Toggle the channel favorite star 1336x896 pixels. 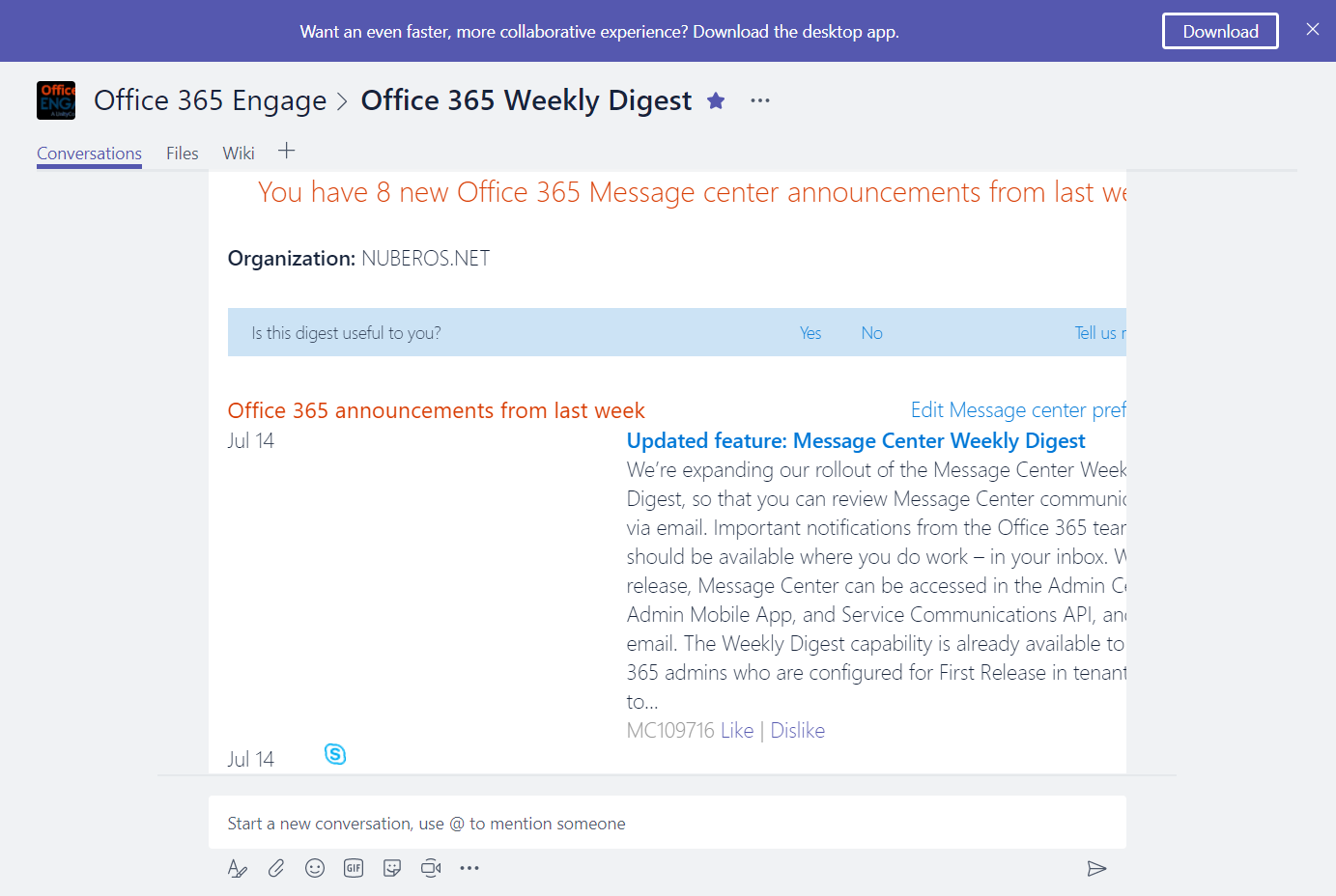pos(715,99)
